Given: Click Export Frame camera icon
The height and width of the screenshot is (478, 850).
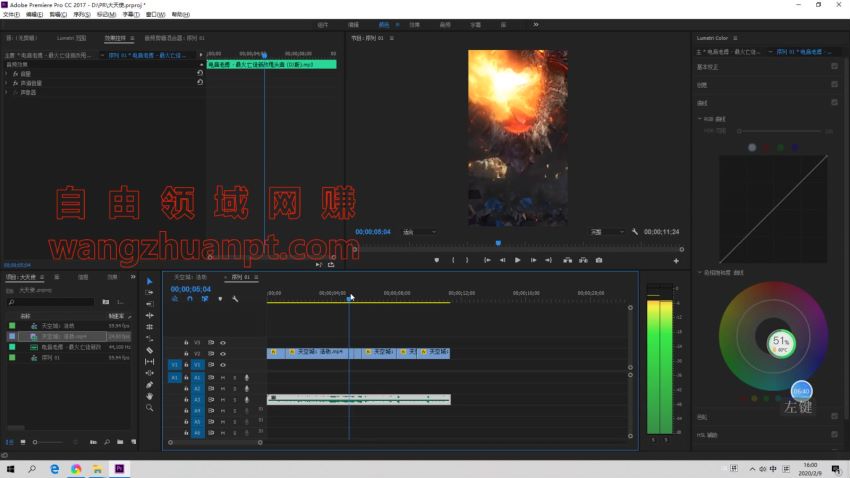Looking at the screenshot, I should (599, 260).
